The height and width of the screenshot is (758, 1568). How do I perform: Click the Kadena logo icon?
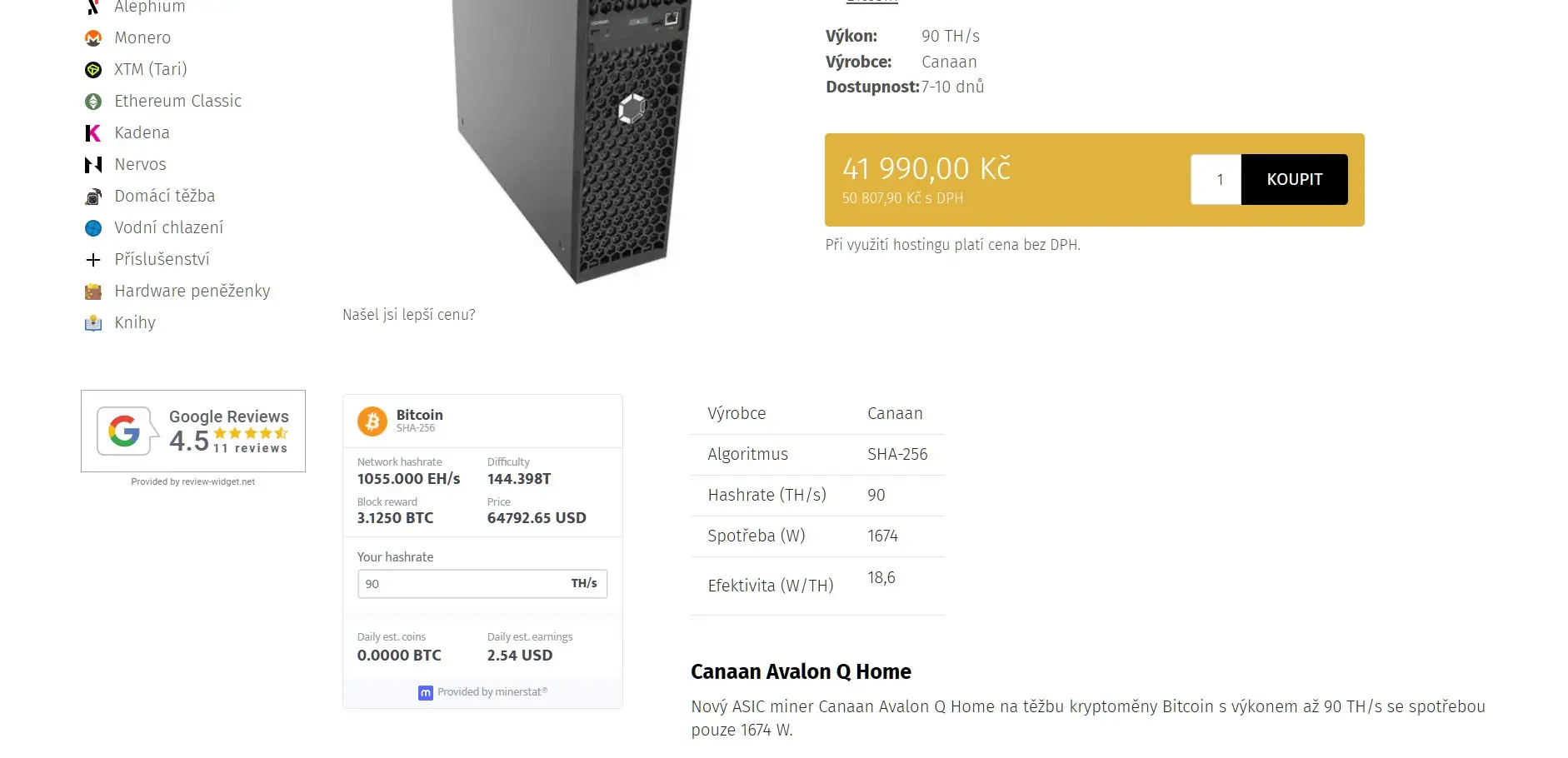[x=93, y=133]
